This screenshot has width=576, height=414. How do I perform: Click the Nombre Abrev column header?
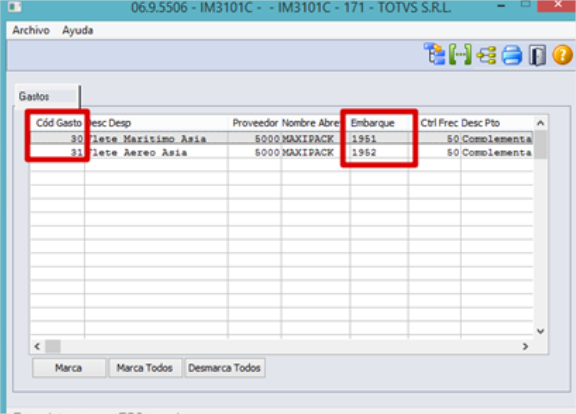point(315,123)
